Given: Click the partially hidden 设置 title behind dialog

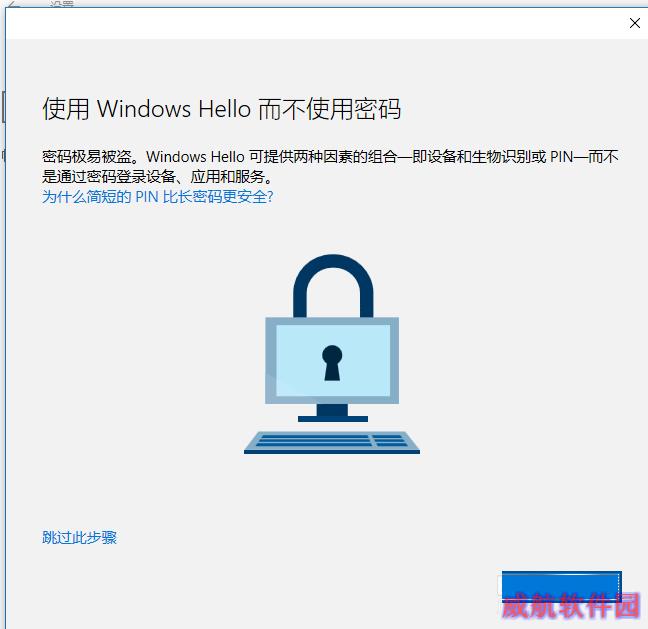Looking at the screenshot, I should click(62, 3).
